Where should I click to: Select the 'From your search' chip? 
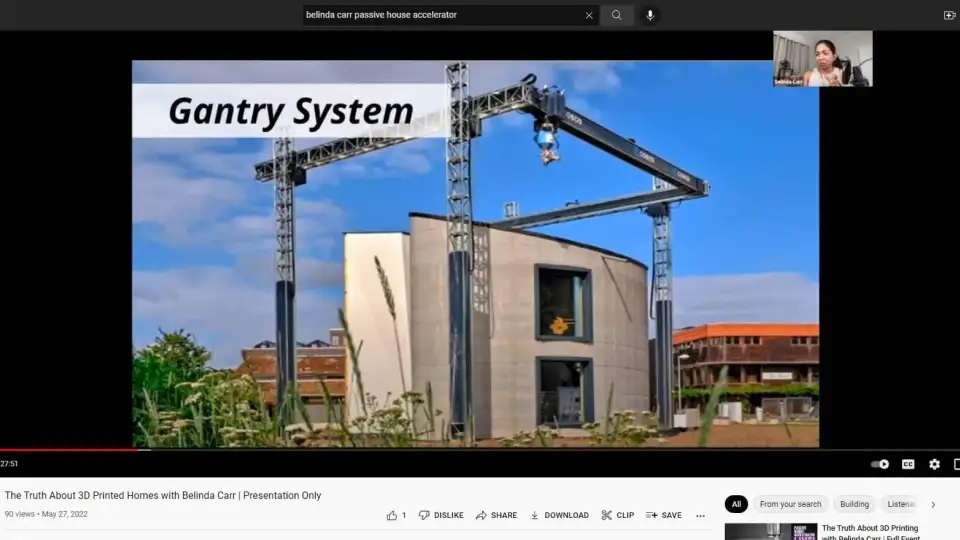click(790, 504)
